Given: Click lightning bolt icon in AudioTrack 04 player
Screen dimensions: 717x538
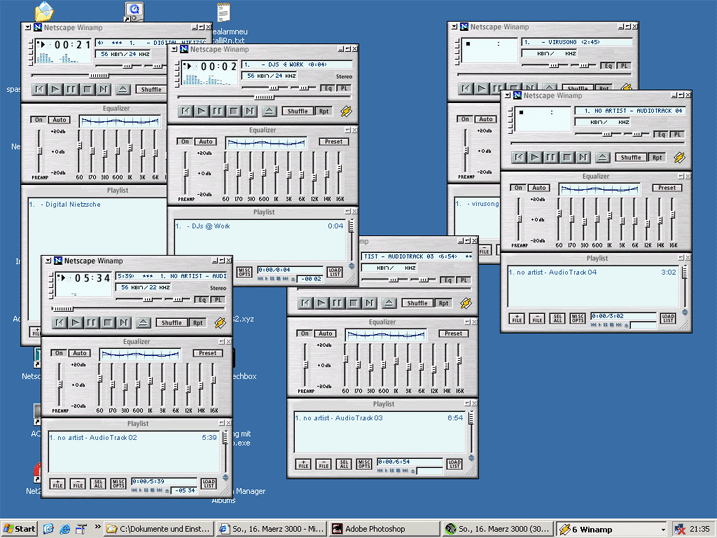Looking at the screenshot, I should point(679,157).
